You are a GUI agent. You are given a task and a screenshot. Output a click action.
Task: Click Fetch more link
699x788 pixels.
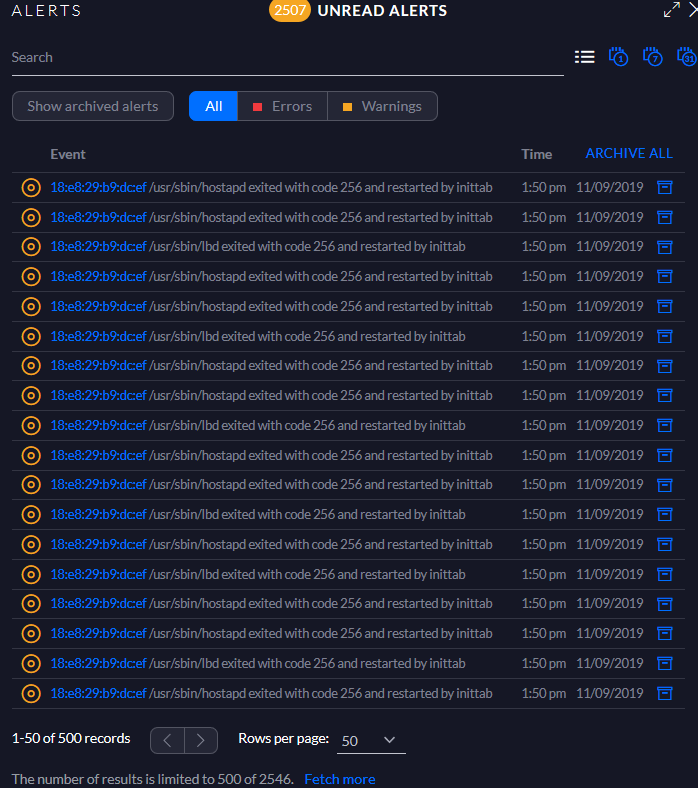click(x=340, y=779)
